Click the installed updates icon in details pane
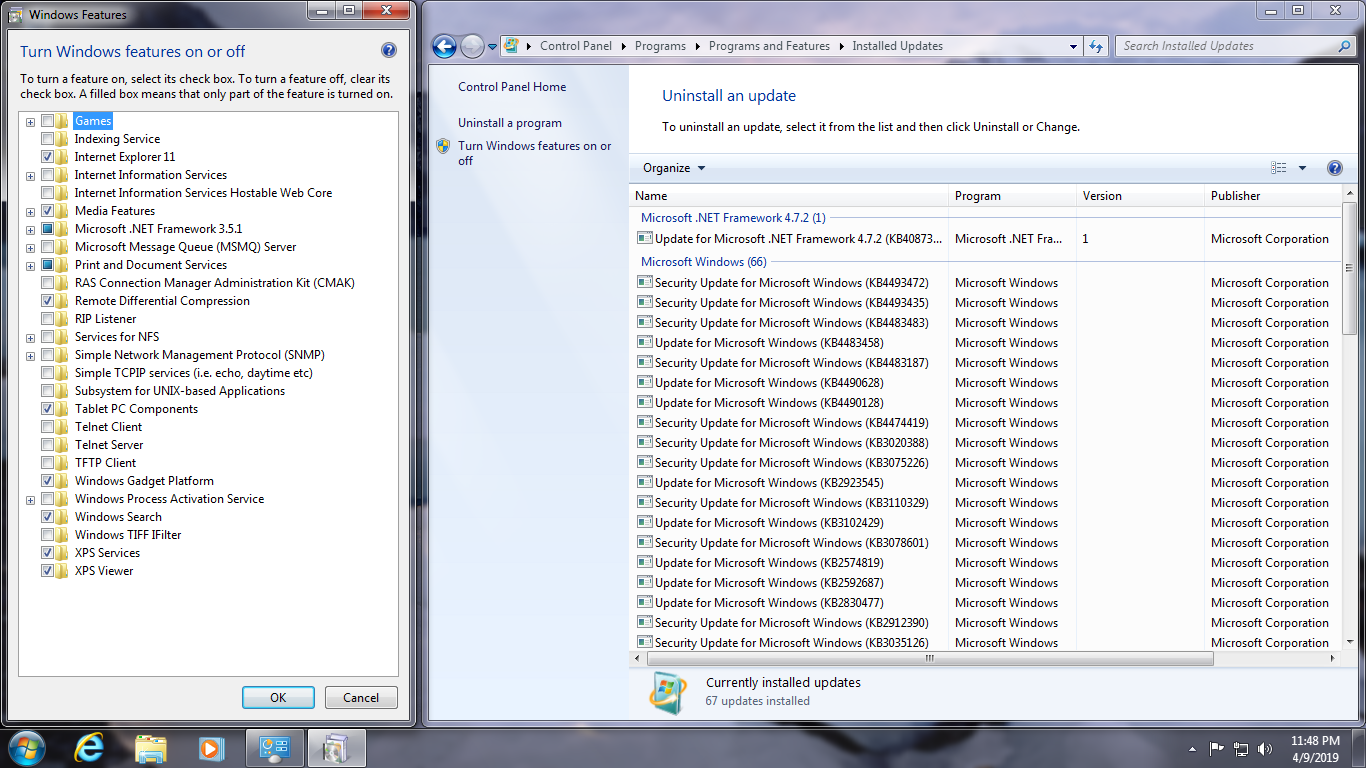This screenshot has height=768, width=1366. (668, 691)
